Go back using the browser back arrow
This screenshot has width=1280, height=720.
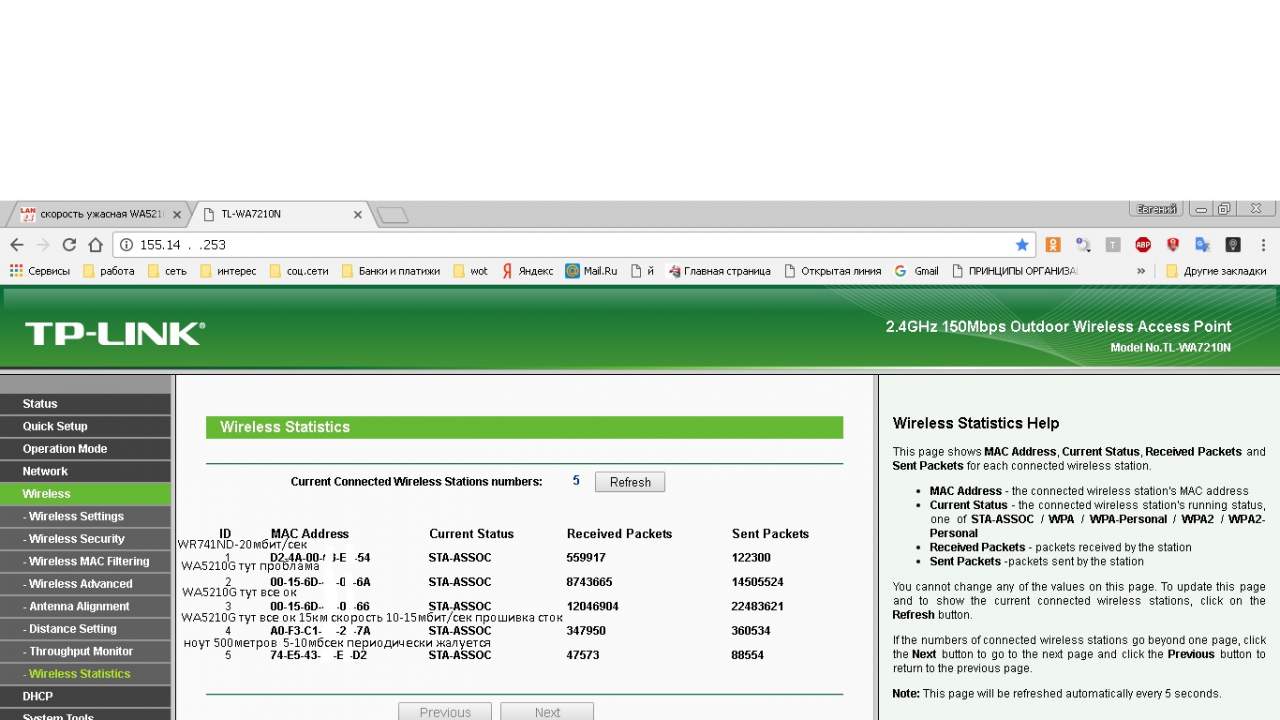(17, 245)
